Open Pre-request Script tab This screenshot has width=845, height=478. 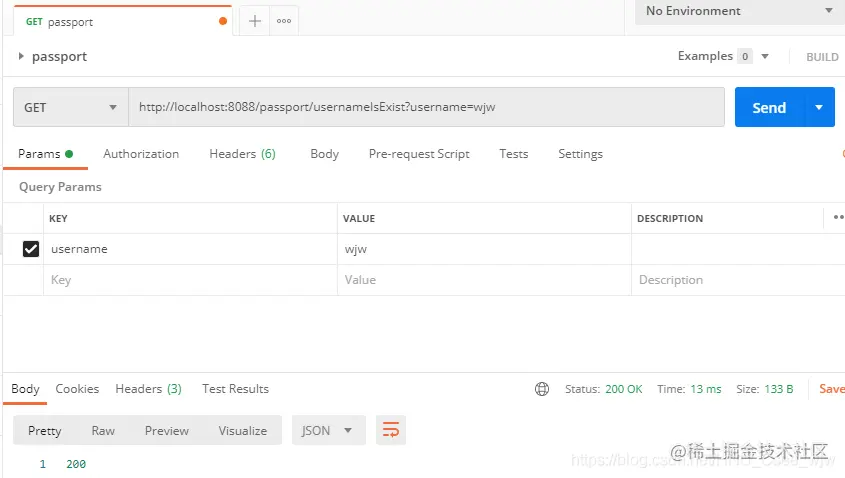[x=419, y=154]
